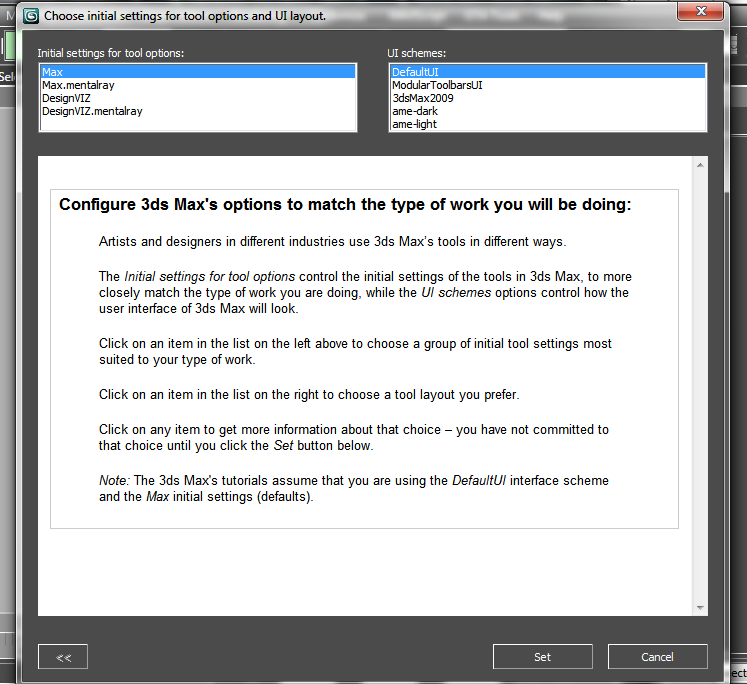Switch to ame-dark UI scheme
This screenshot has height=684, width=747.
[414, 112]
